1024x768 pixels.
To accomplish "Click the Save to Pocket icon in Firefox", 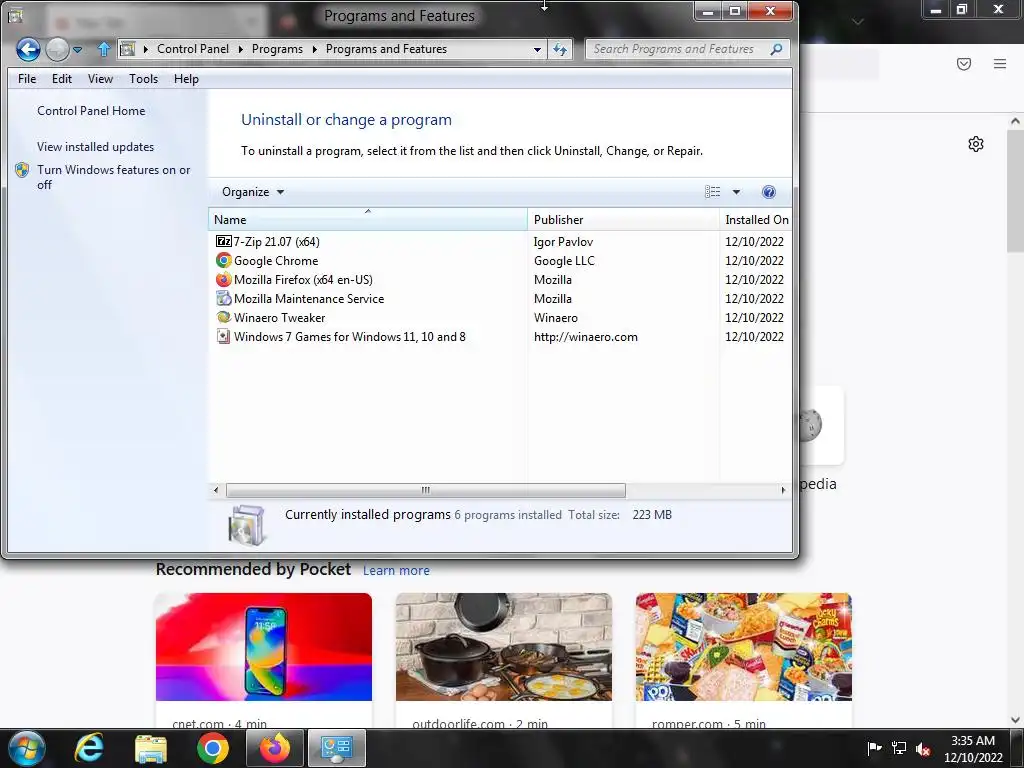I will [964, 64].
